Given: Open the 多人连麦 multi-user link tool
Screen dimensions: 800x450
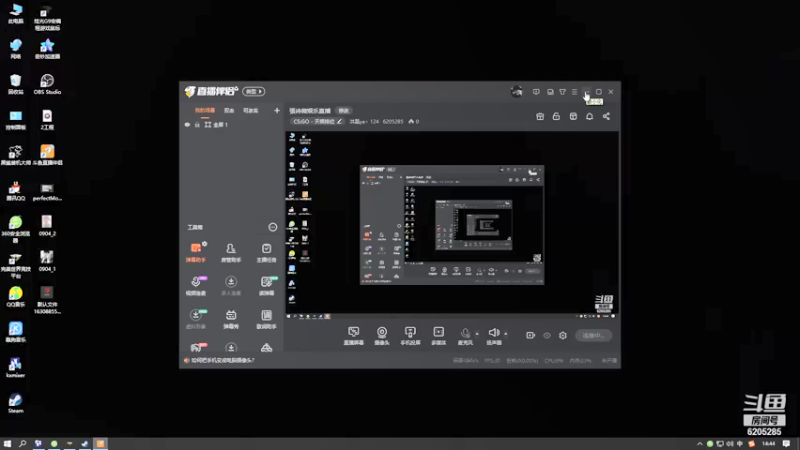Looking at the screenshot, I should [231, 286].
